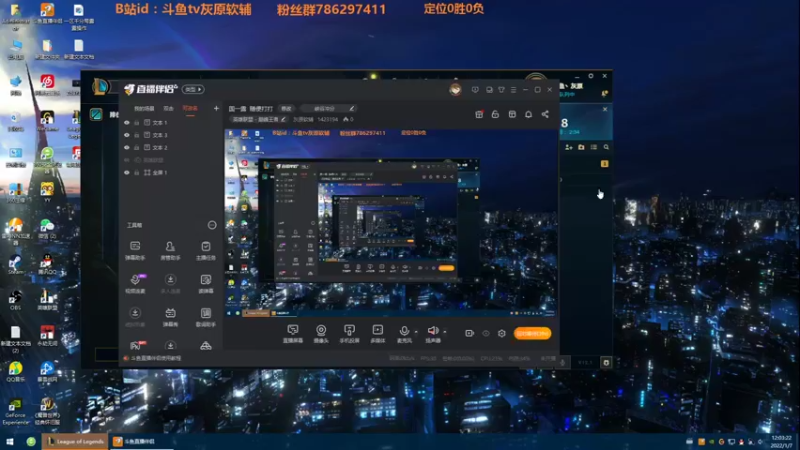Viewport: 800px width, 450px height.
Task: Open the microphone tool with purple badge
Action: [135, 283]
